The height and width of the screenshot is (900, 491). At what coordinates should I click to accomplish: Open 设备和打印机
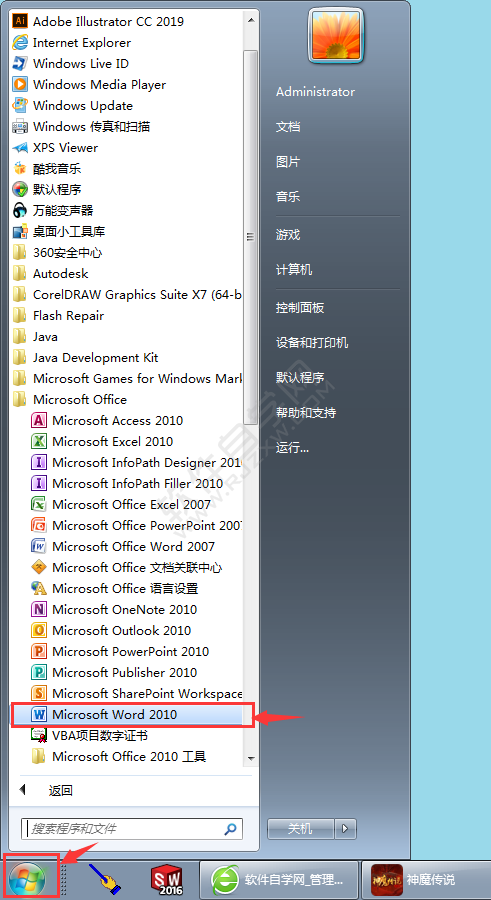312,343
